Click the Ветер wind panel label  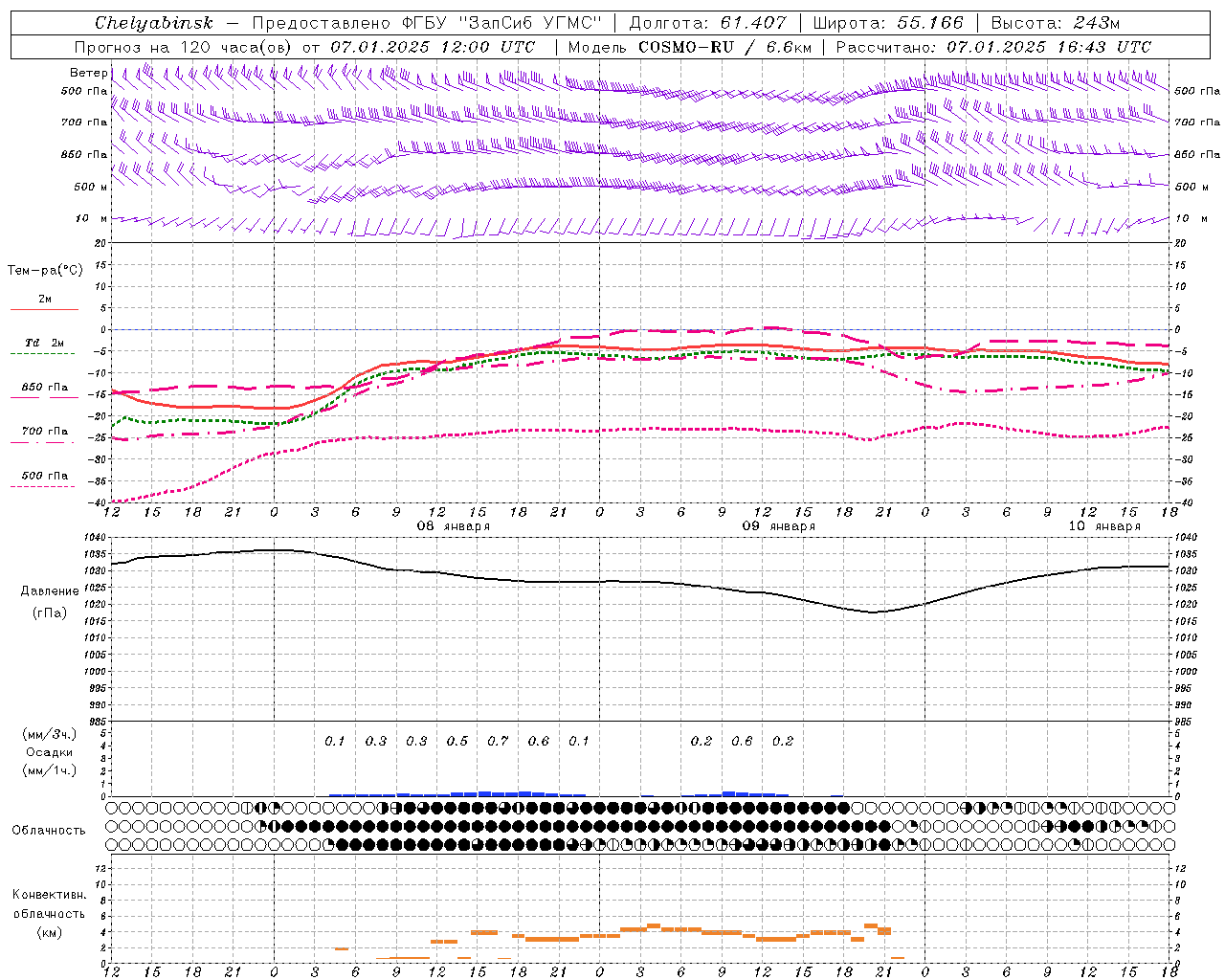point(88,73)
